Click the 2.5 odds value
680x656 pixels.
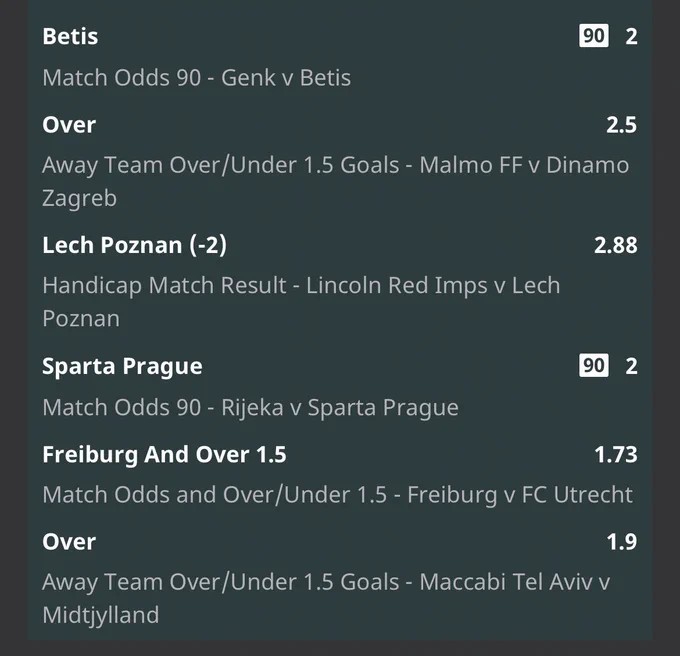(621, 125)
